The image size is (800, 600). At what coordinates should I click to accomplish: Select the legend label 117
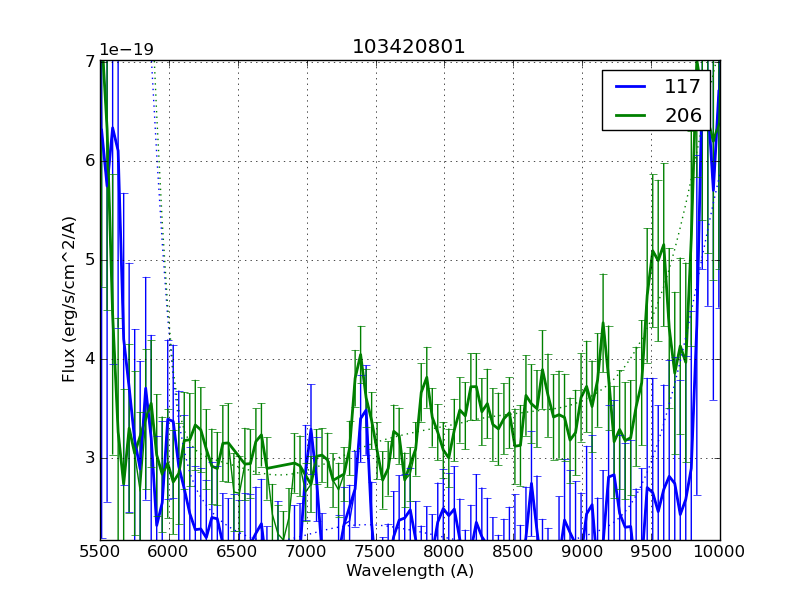click(683, 87)
